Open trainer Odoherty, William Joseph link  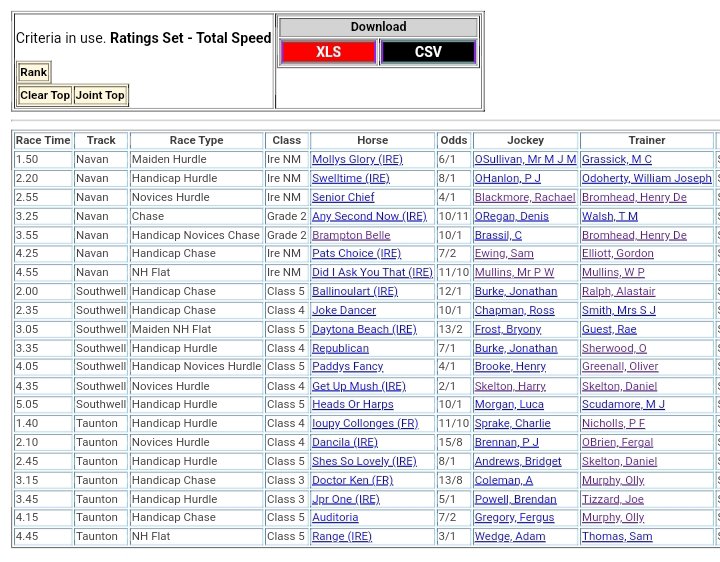coord(646,179)
